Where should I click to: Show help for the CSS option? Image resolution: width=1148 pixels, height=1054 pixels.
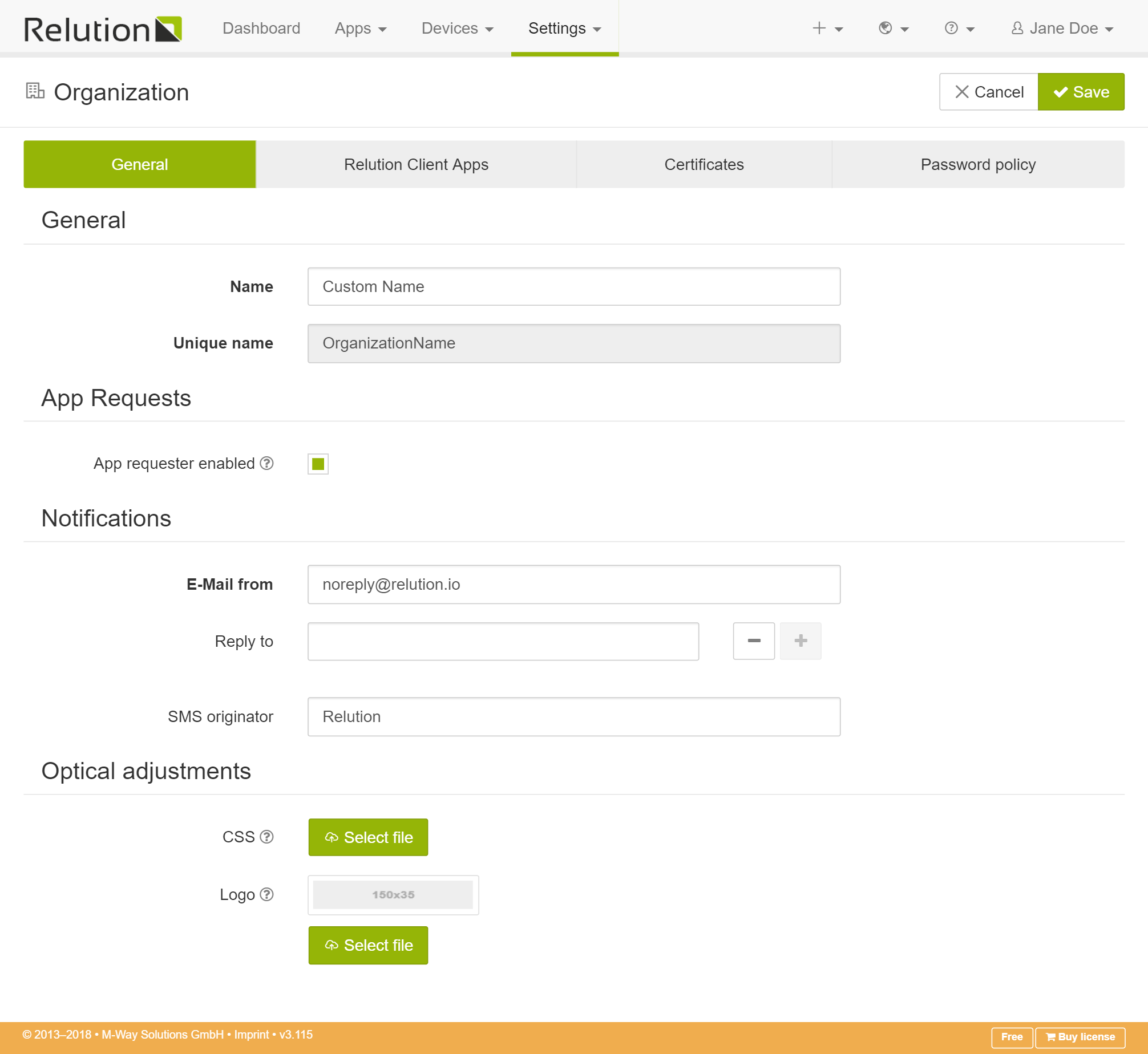click(x=266, y=837)
